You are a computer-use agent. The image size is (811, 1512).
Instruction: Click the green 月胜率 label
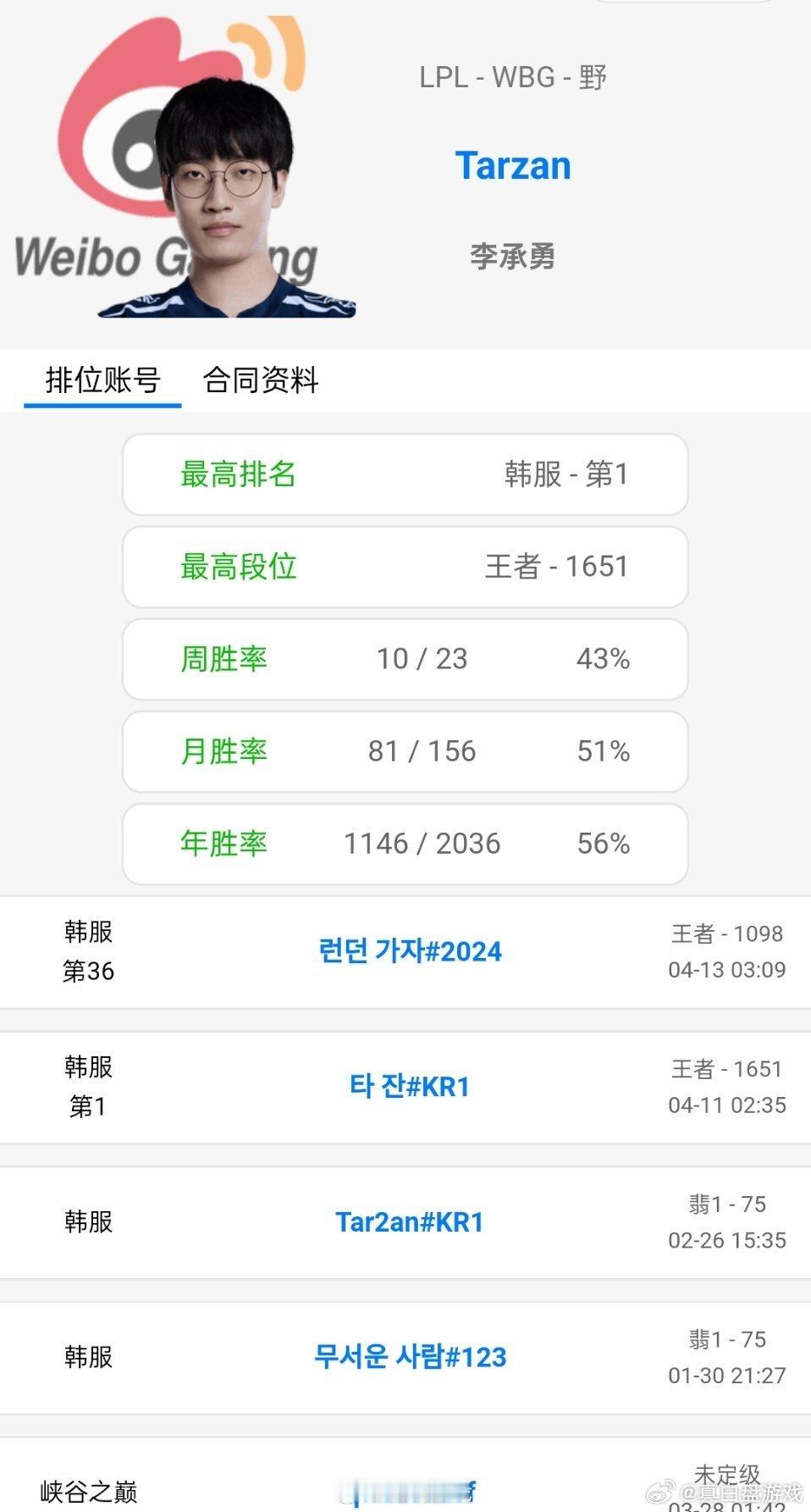(223, 752)
